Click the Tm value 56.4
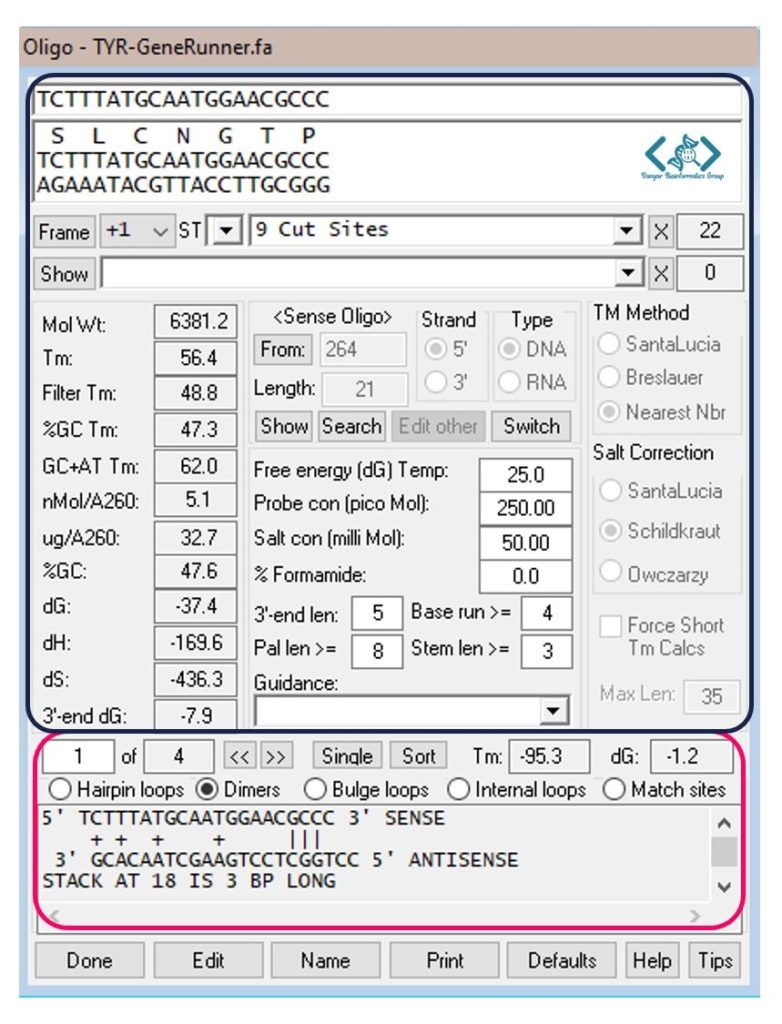 click(x=195, y=358)
